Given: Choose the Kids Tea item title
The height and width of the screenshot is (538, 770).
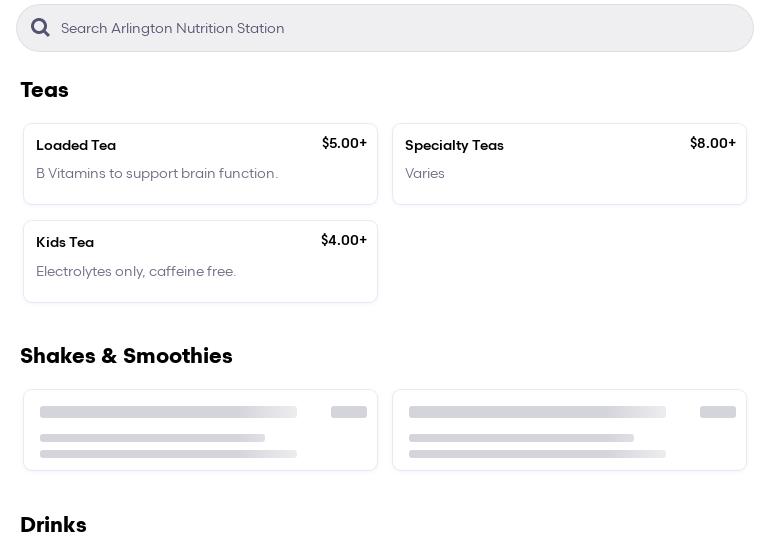Looking at the screenshot, I should click(x=65, y=242).
